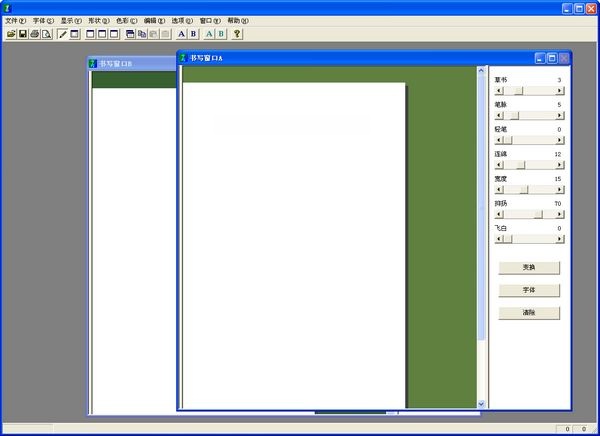Decrease 宽度 with its left arrow

pyautogui.click(x=499, y=189)
